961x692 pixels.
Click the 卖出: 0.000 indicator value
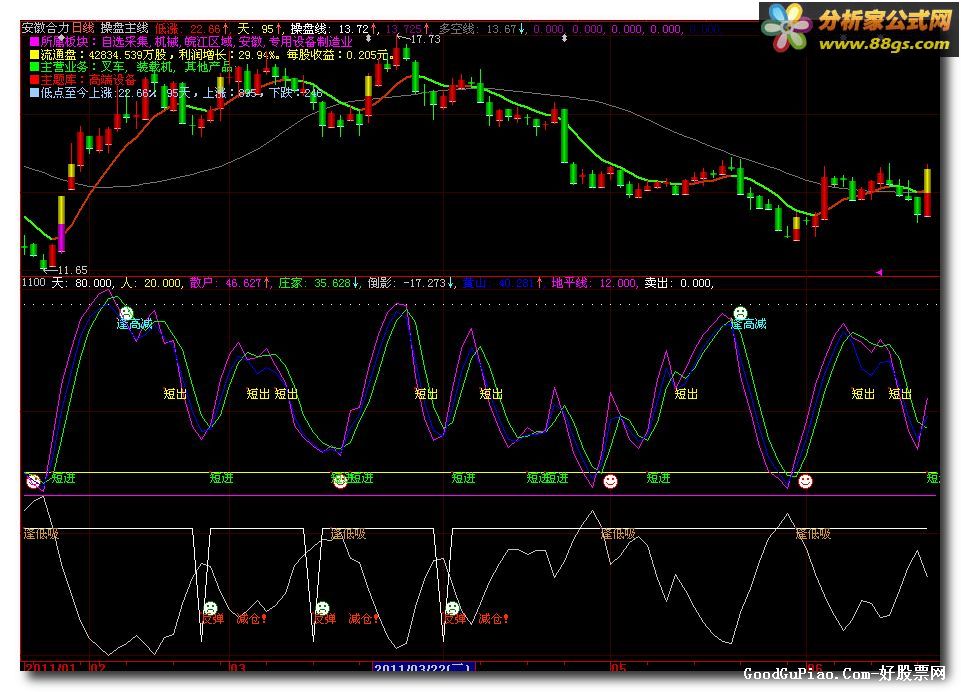678,283
